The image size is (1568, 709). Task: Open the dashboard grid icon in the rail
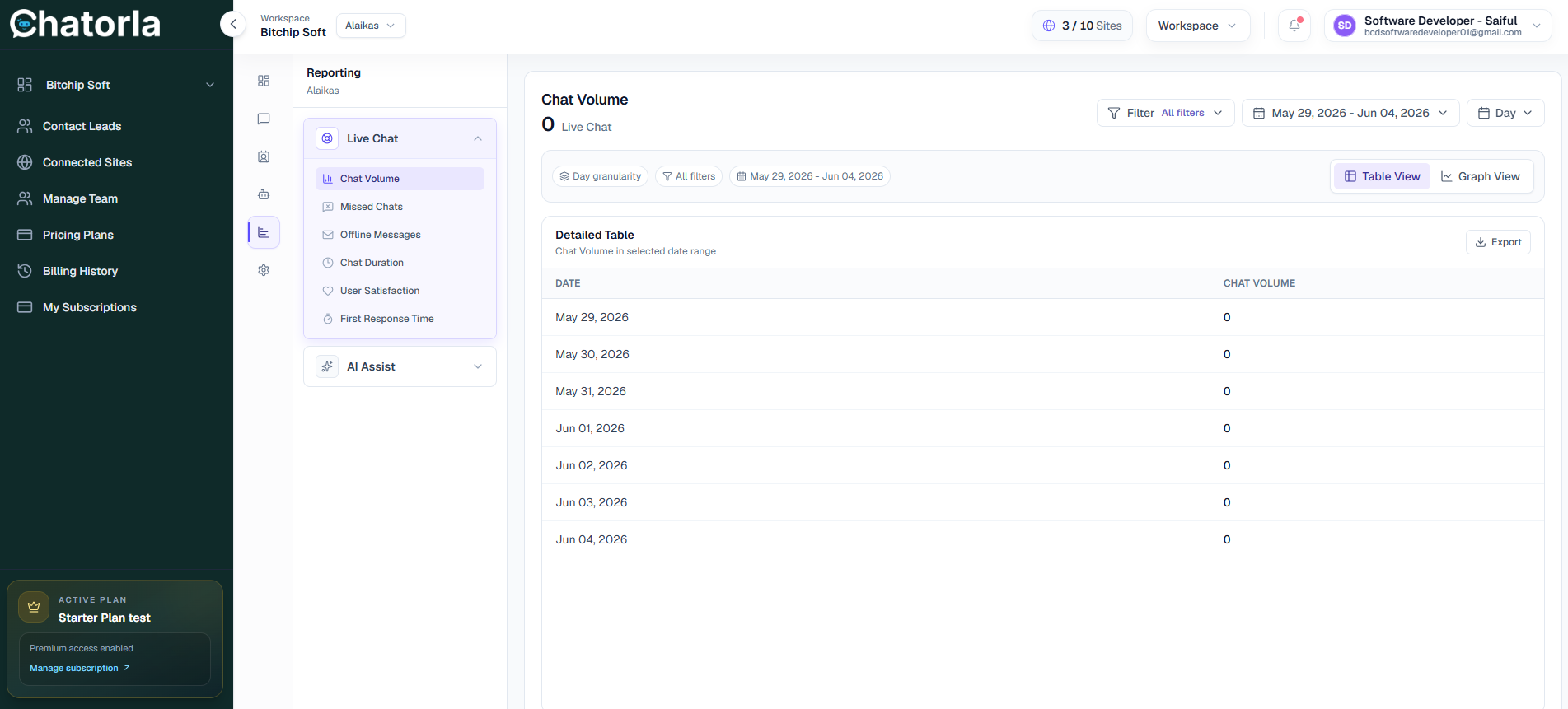pos(264,81)
